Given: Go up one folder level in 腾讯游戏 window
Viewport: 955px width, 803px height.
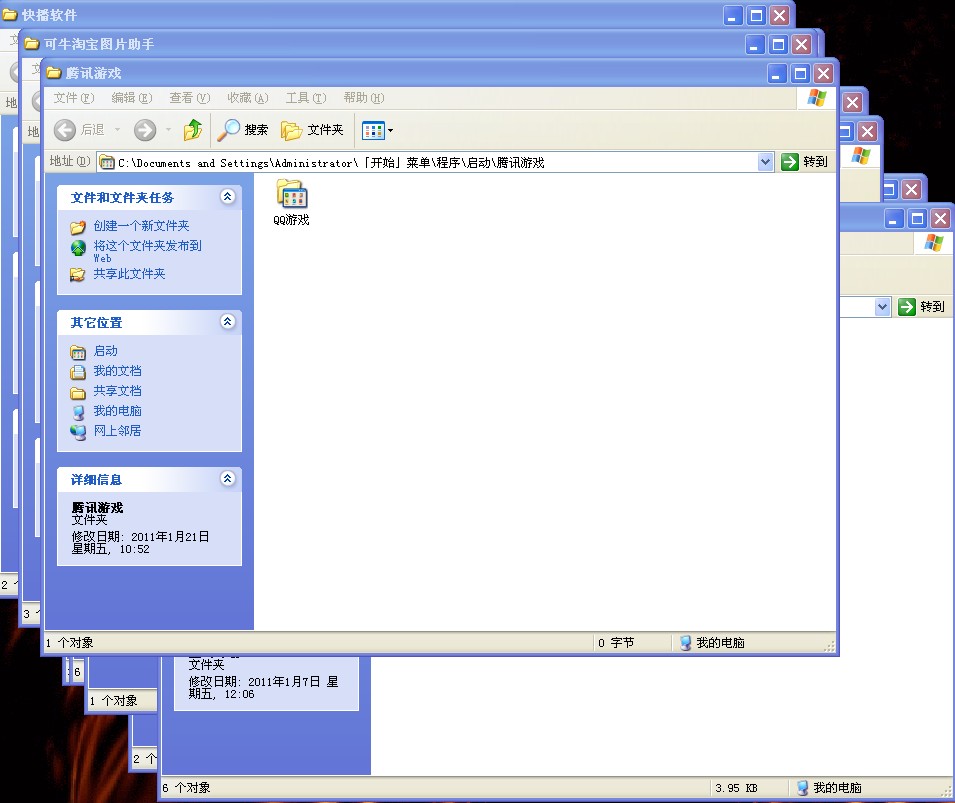Looking at the screenshot, I should pyautogui.click(x=193, y=130).
